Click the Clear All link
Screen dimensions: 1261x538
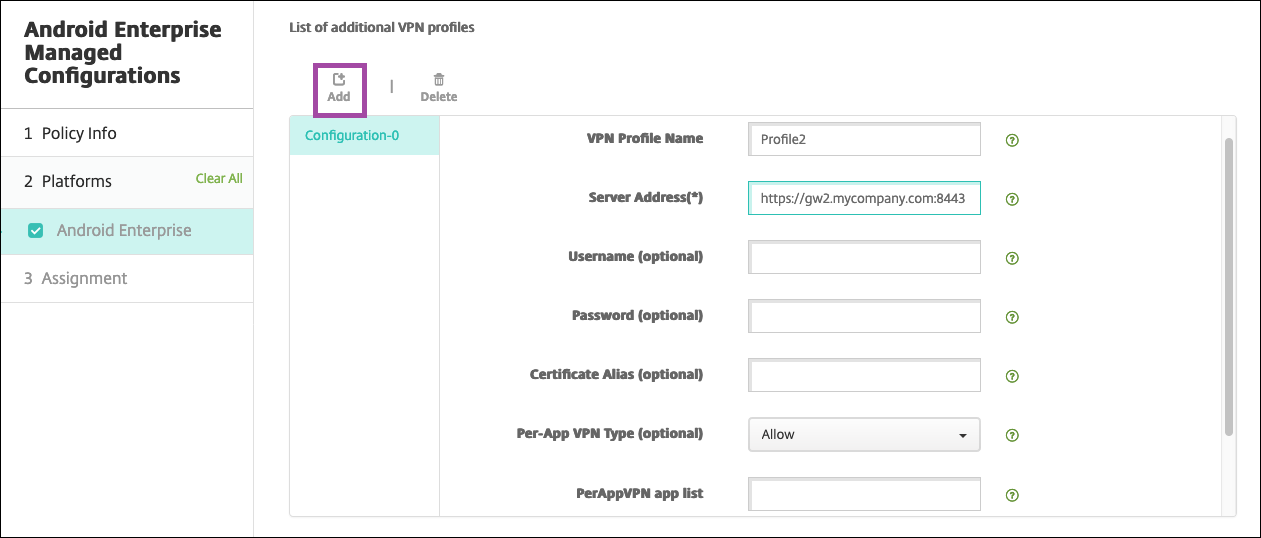click(218, 179)
